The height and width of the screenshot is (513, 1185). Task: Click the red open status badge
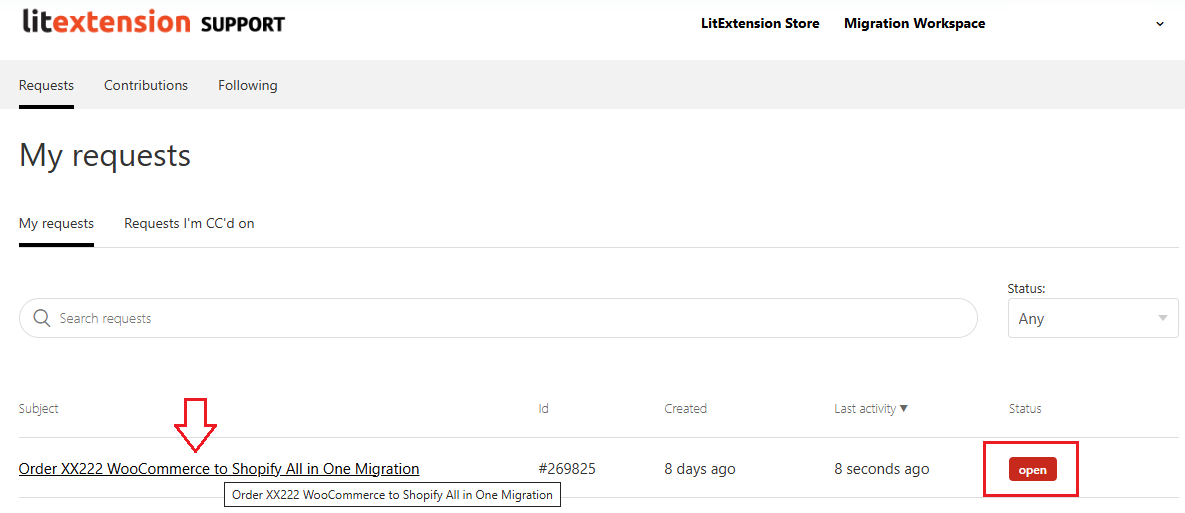(x=1032, y=469)
